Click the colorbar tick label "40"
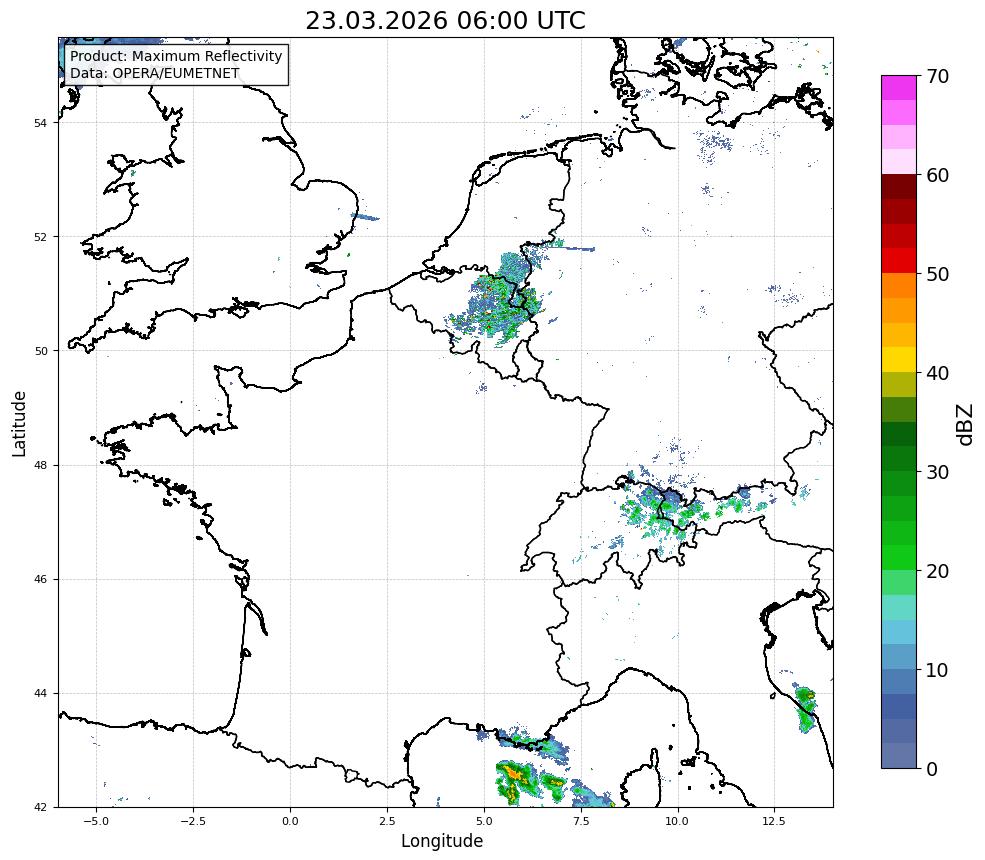Viewport: 985px width, 860px height. point(937,373)
